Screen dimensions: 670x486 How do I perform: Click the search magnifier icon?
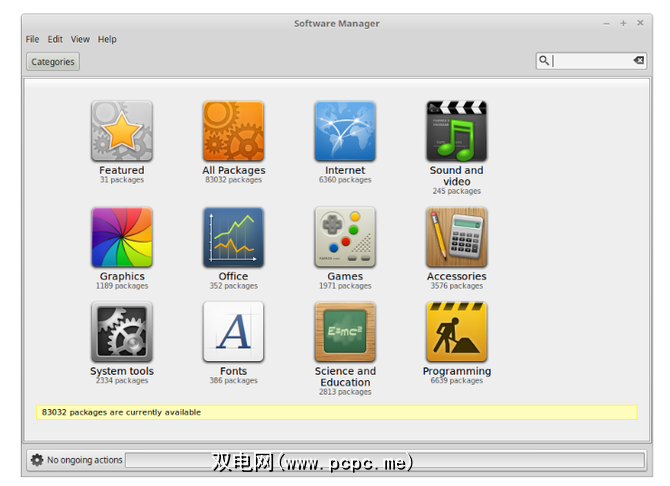[x=544, y=60]
